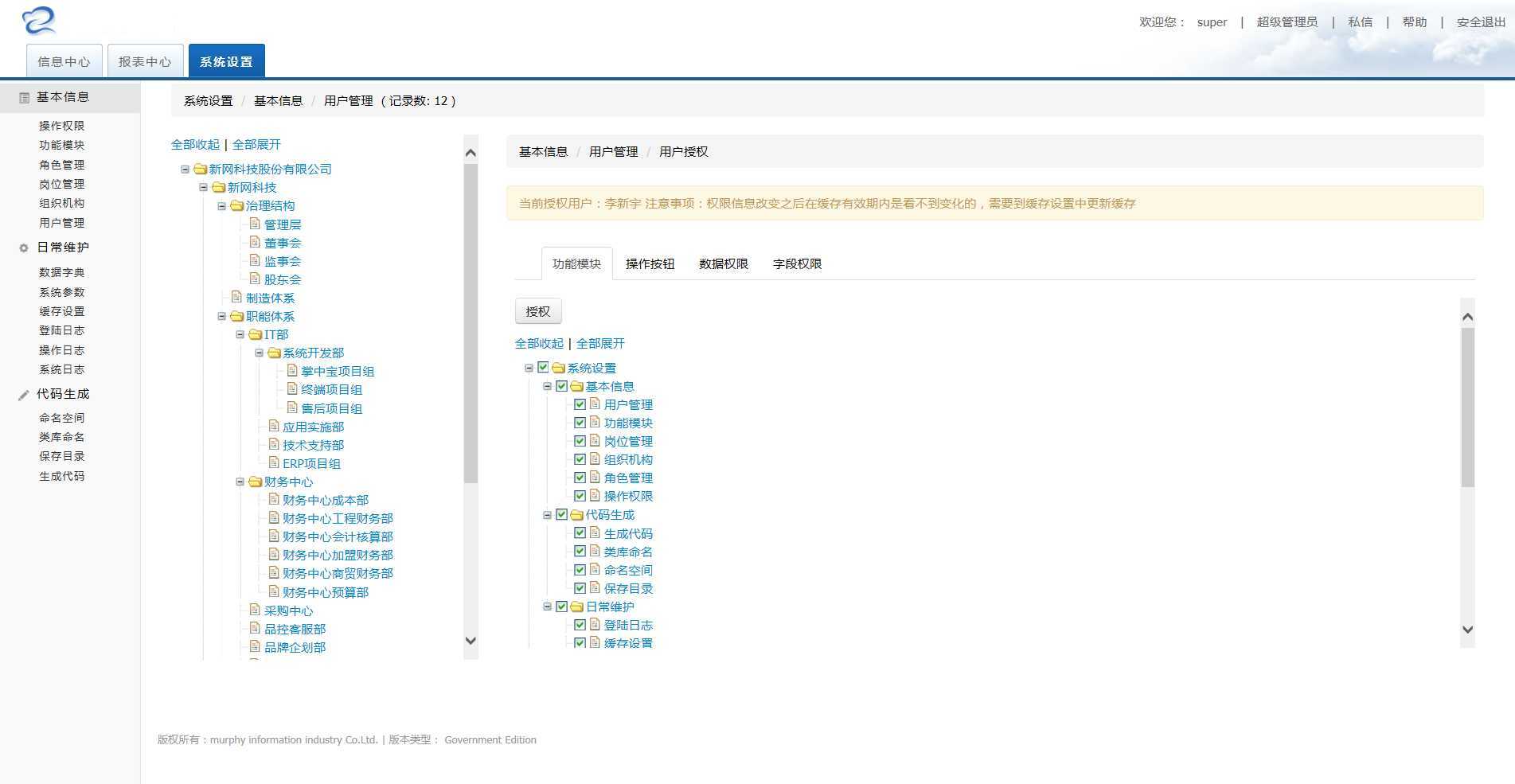Open 角色管理 in the left sidebar
This screenshot has width=1515, height=784.
click(x=61, y=165)
